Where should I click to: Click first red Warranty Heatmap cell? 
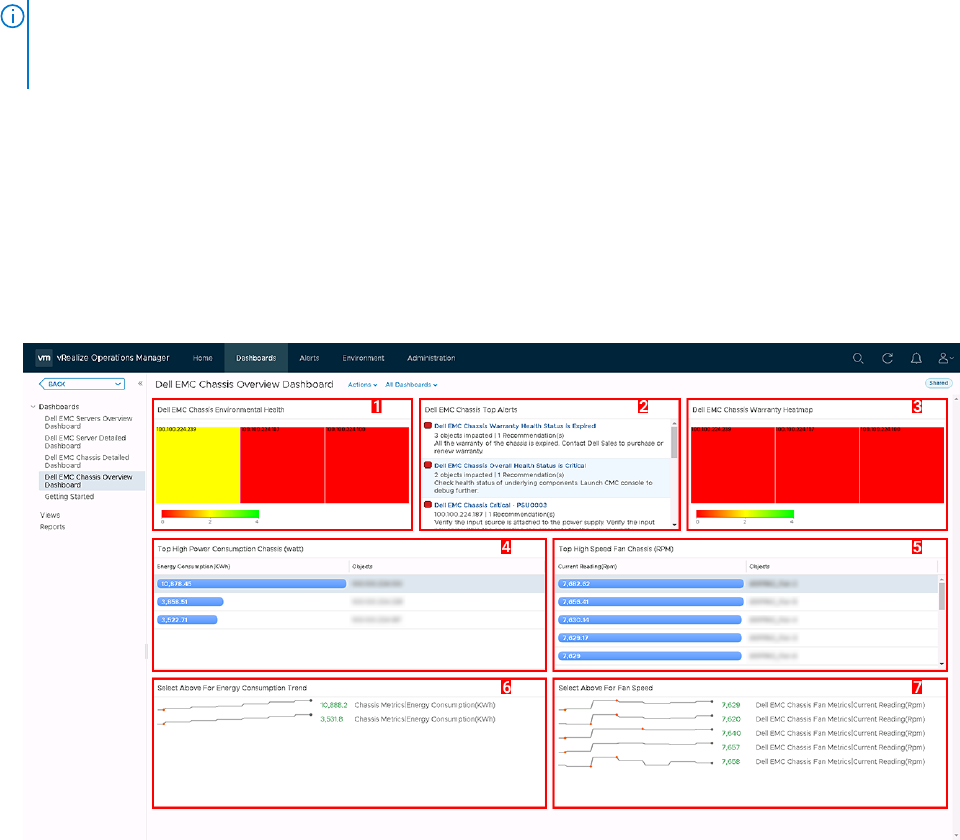(x=733, y=465)
